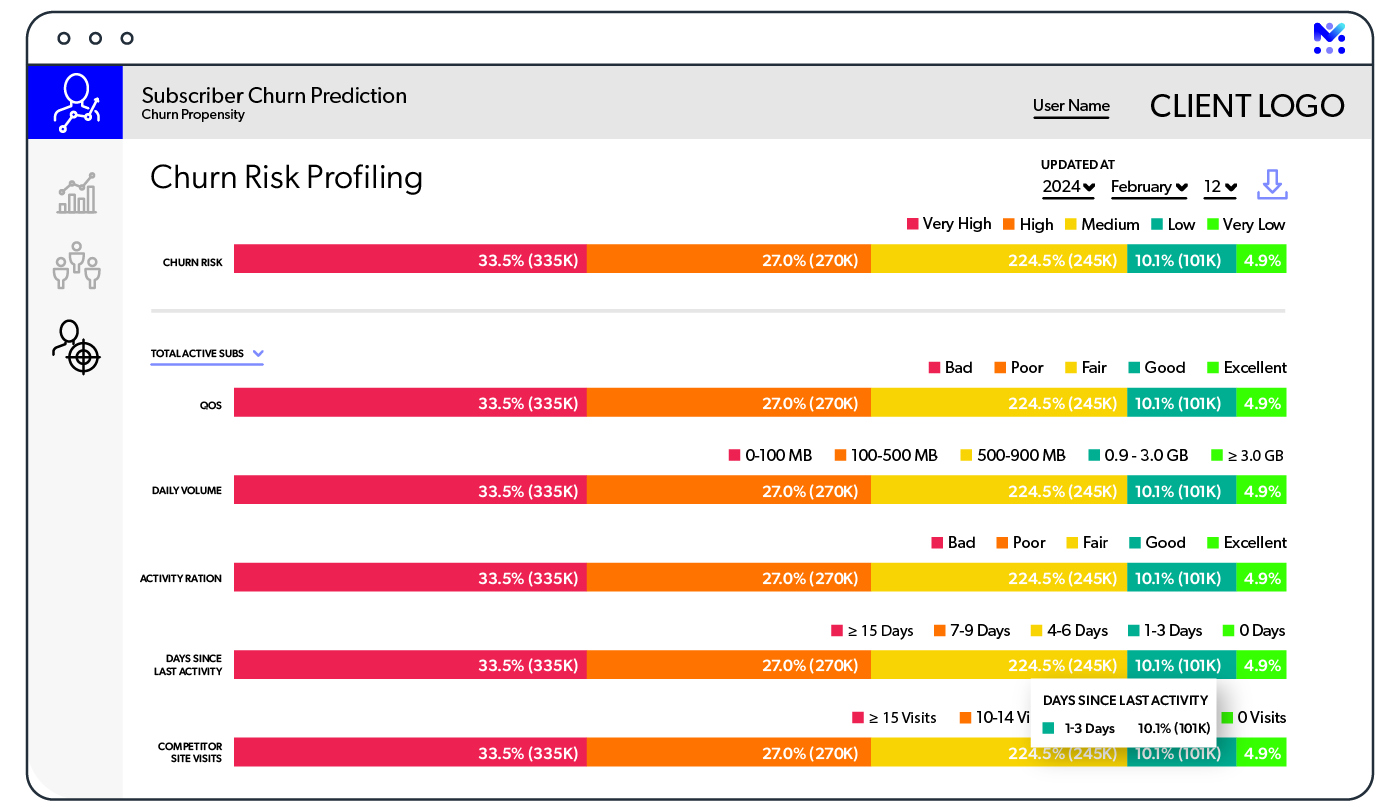Image resolution: width=1400 pixels, height=812 pixels.
Task: Open the 2024 year dropdown
Action: pos(1068,187)
